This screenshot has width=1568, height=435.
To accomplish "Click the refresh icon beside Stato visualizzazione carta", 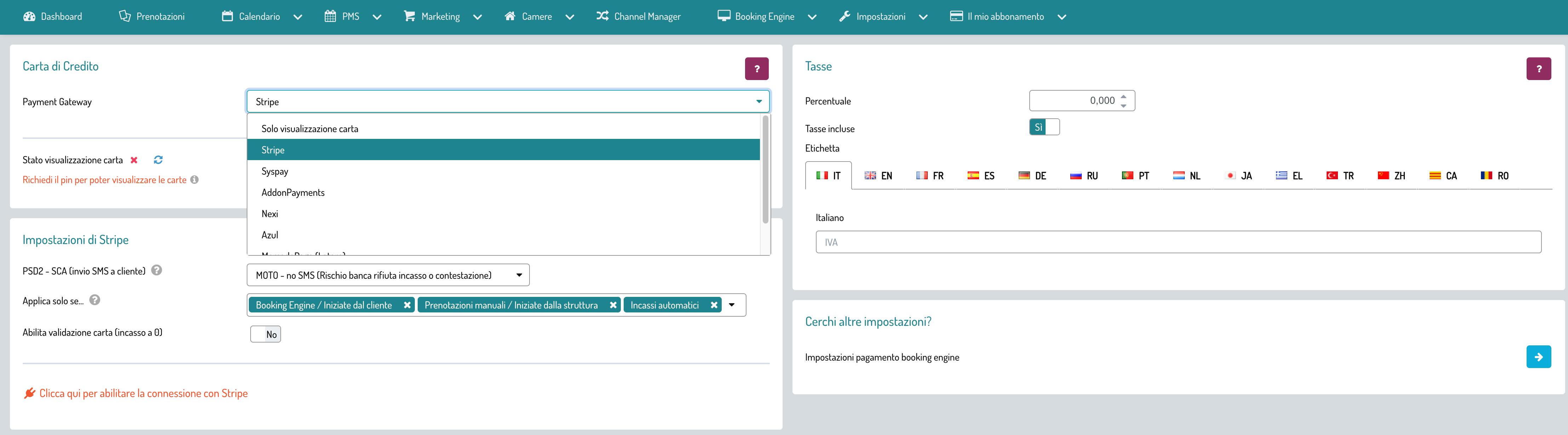I will [158, 160].
